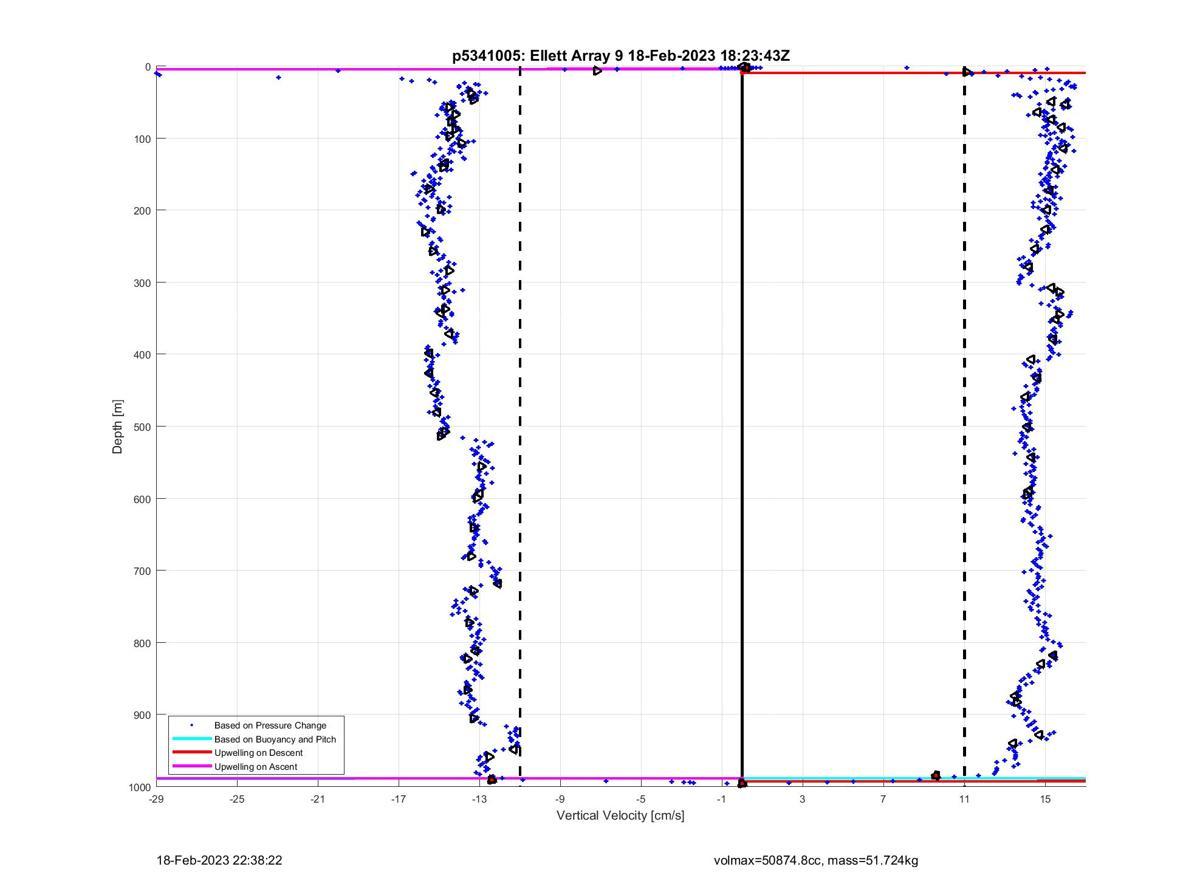Click y-axis depth tick label 1000
The height and width of the screenshot is (885, 1200).
[139, 787]
